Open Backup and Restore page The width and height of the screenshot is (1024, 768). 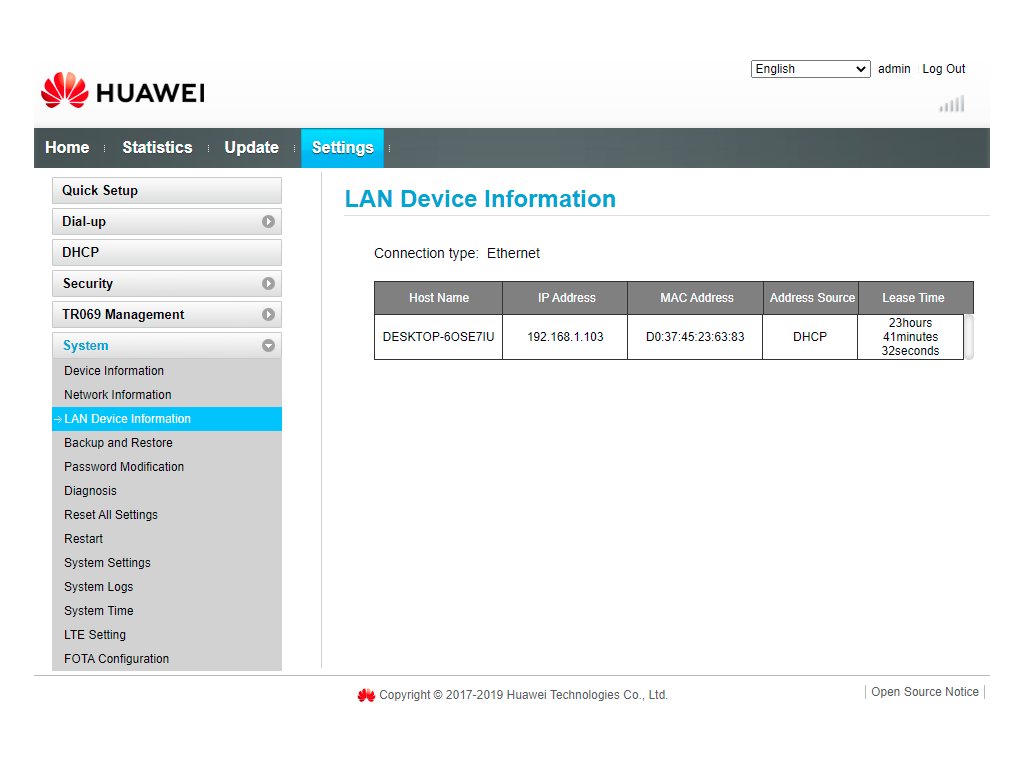(118, 443)
